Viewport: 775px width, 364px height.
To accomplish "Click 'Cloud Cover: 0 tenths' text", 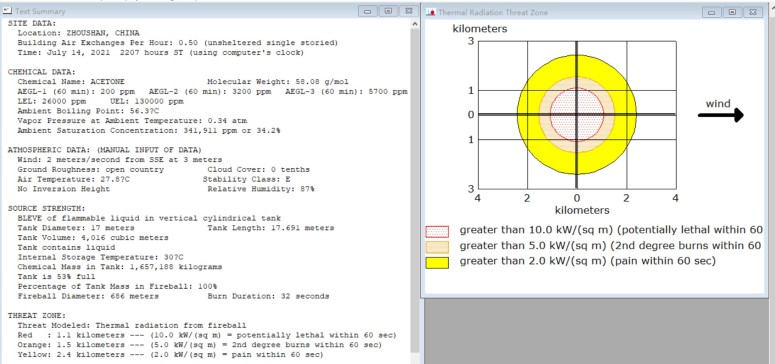I will click(258, 170).
